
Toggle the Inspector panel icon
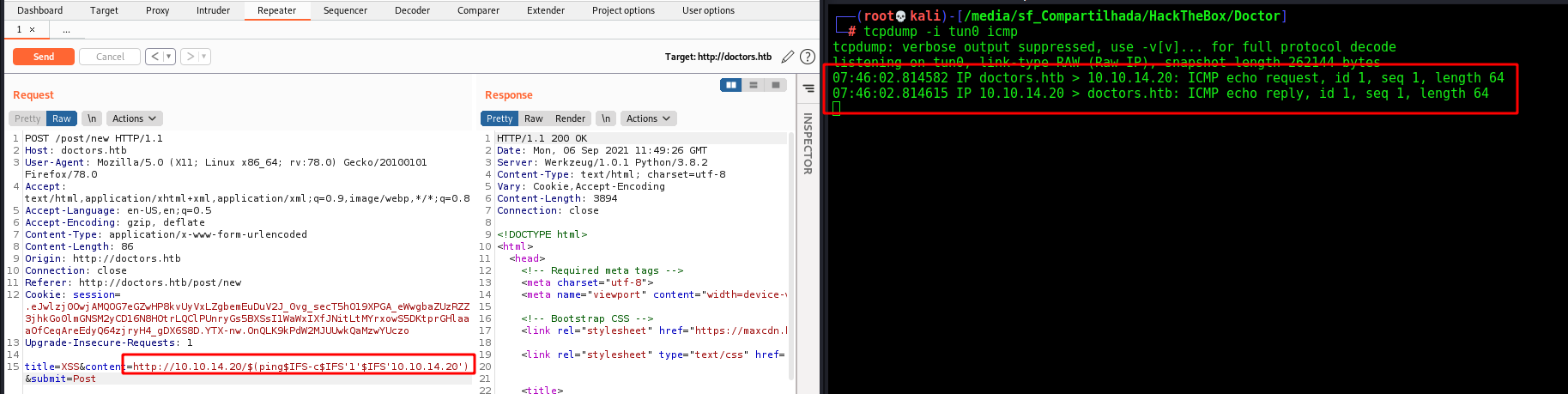808,88
